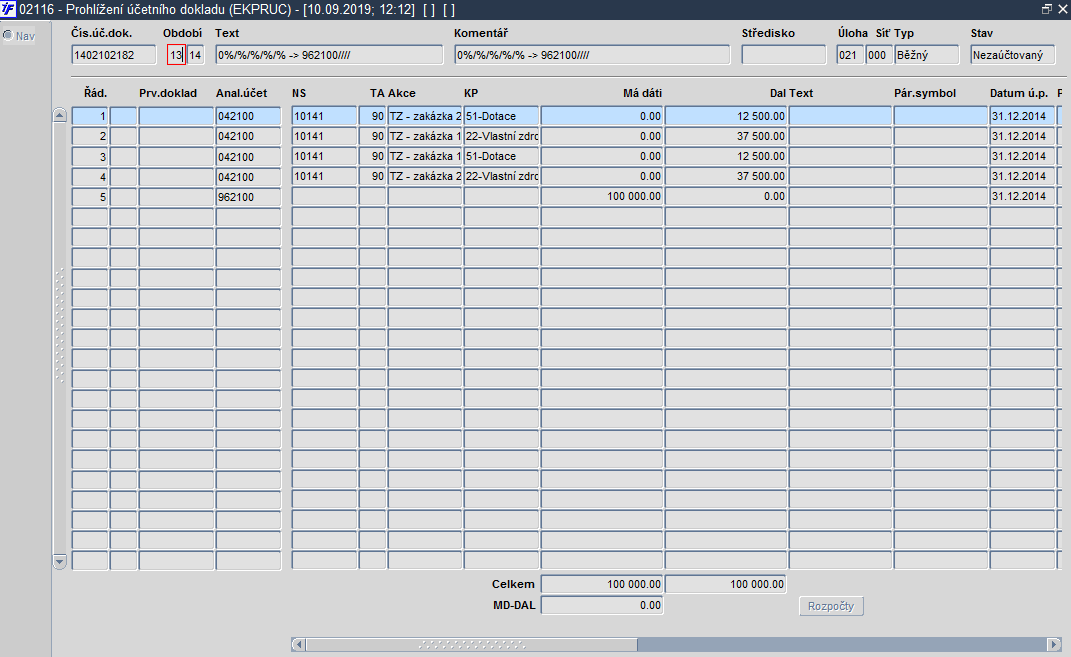Click account 962100 in row 5
Viewport: 1071px width, 657px height.
click(249, 197)
